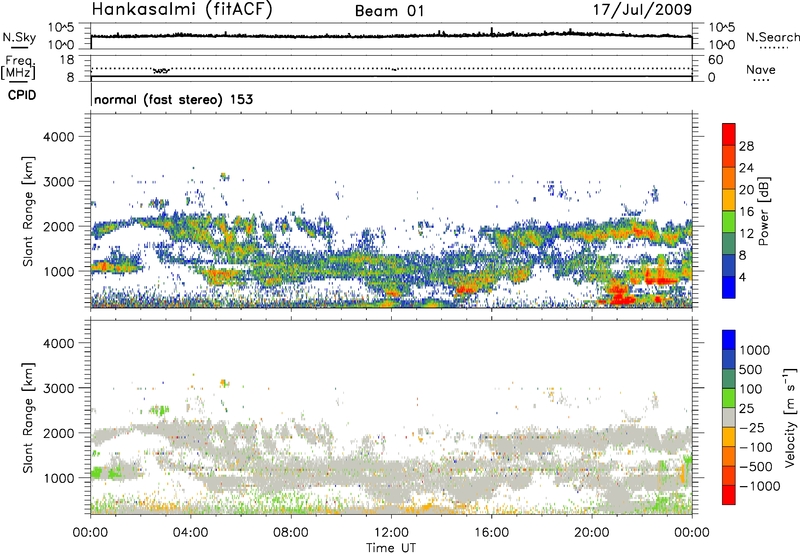Pick the Power colorbar segment between 4 and 8
The width and height of the screenshot is (800, 554).
[x=729, y=266]
